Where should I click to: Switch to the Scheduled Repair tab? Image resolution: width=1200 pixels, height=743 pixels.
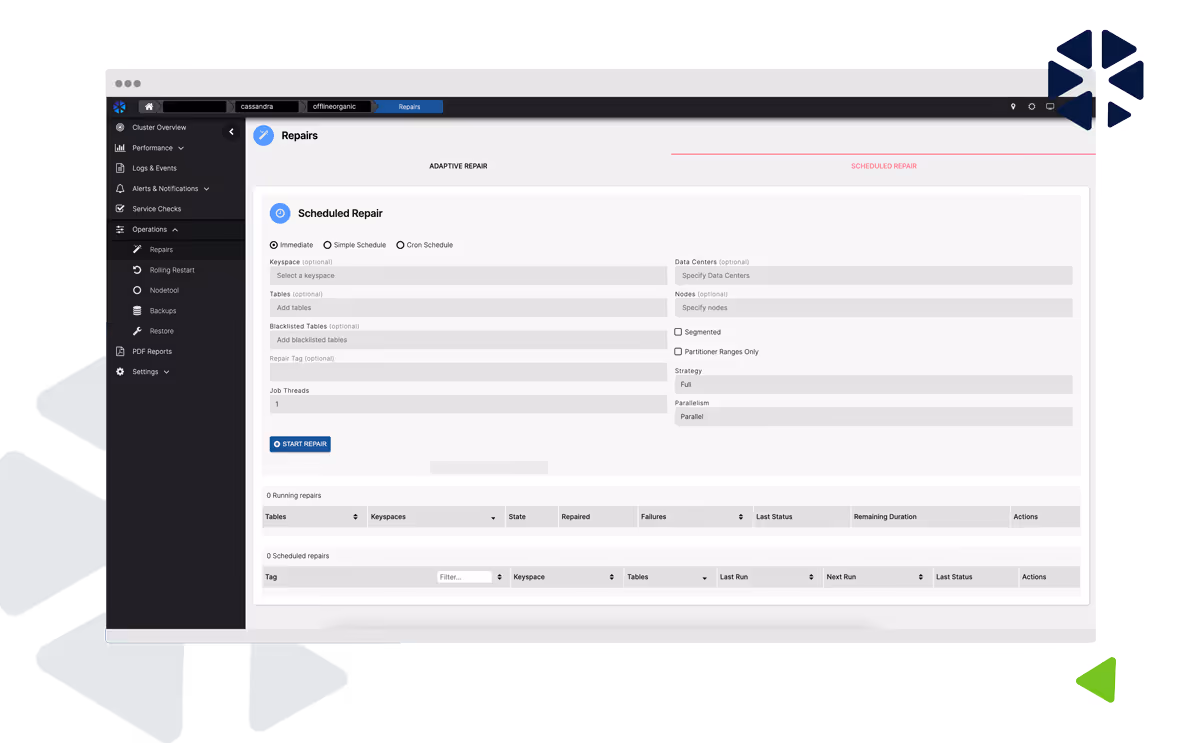pos(883,166)
